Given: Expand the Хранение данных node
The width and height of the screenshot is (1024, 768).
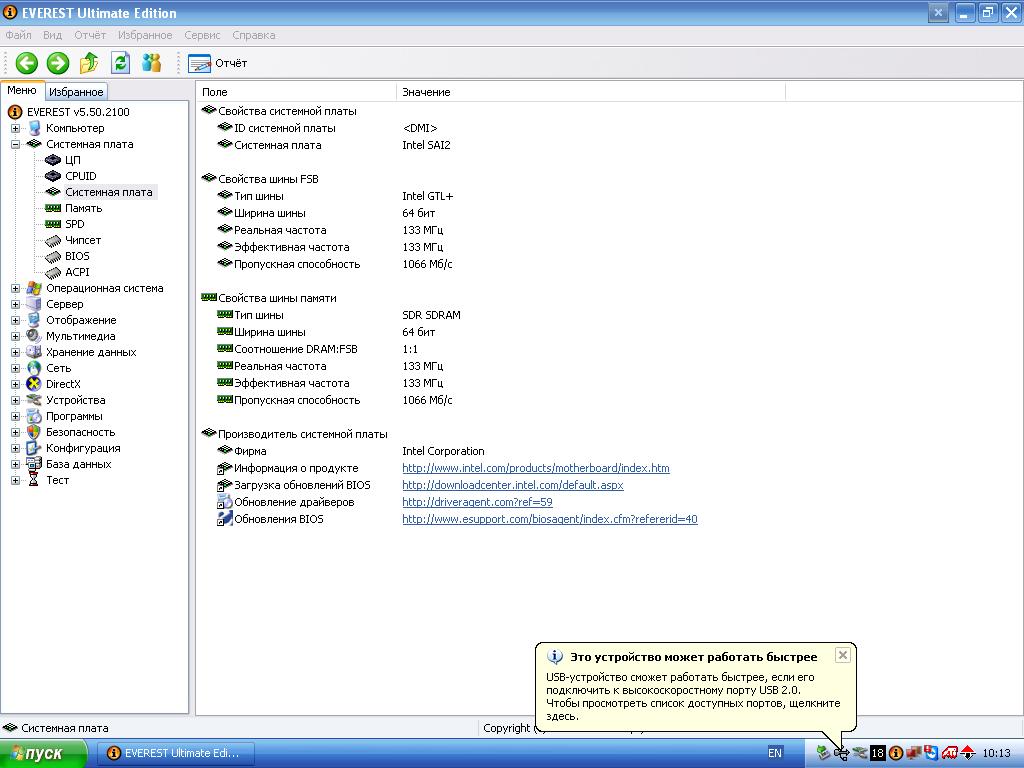Looking at the screenshot, I should point(15,353).
